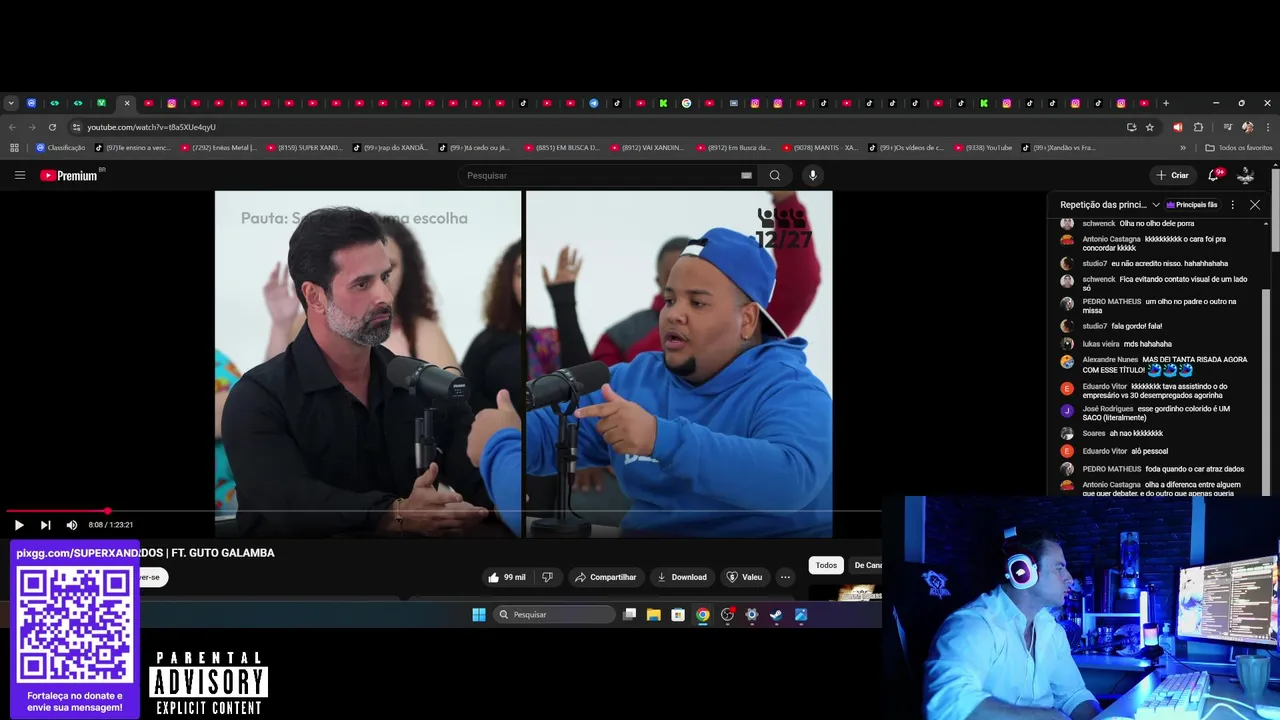This screenshot has height=720, width=1280.
Task: Play the video
Action: pos(19,525)
